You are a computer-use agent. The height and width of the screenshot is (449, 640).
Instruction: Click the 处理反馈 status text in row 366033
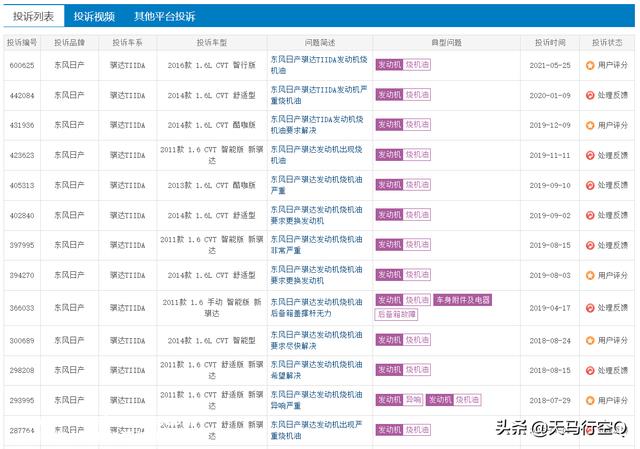coord(612,308)
